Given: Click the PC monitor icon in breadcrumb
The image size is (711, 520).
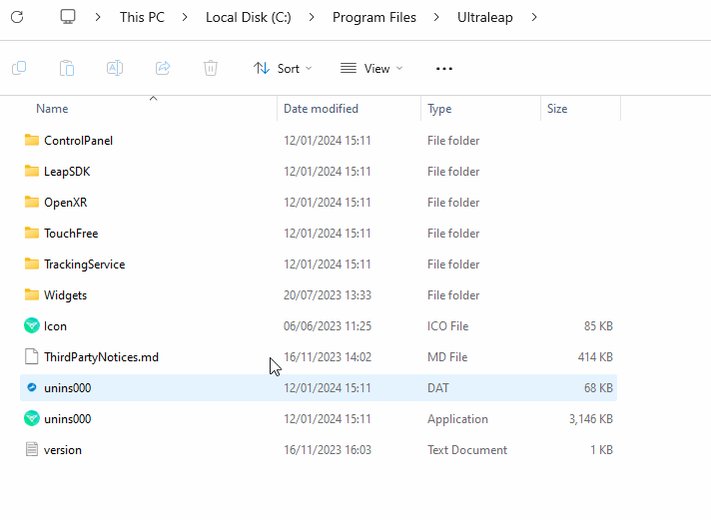Looking at the screenshot, I should [x=68, y=17].
